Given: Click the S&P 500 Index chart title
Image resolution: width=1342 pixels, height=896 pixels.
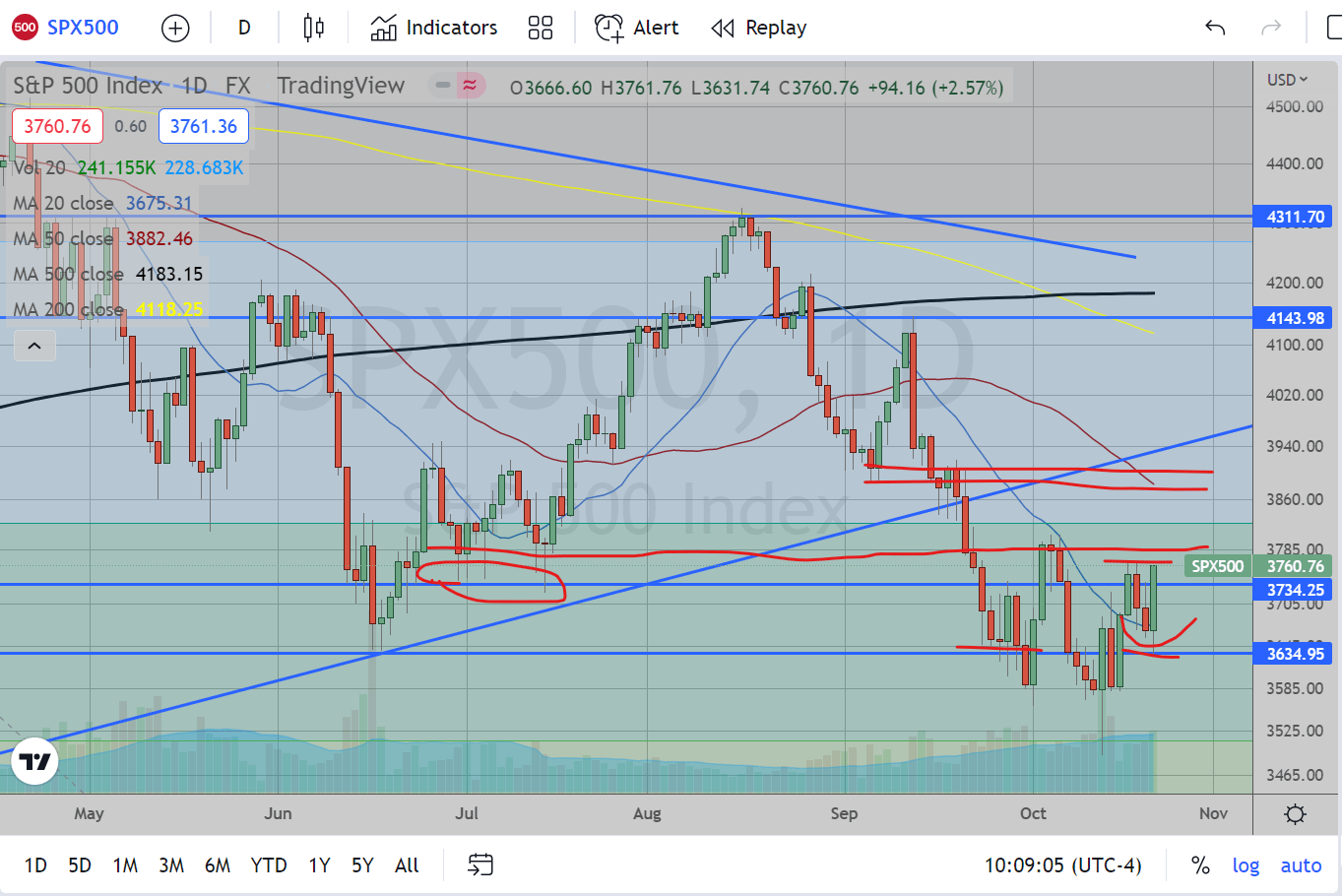Looking at the screenshot, I should click(88, 86).
